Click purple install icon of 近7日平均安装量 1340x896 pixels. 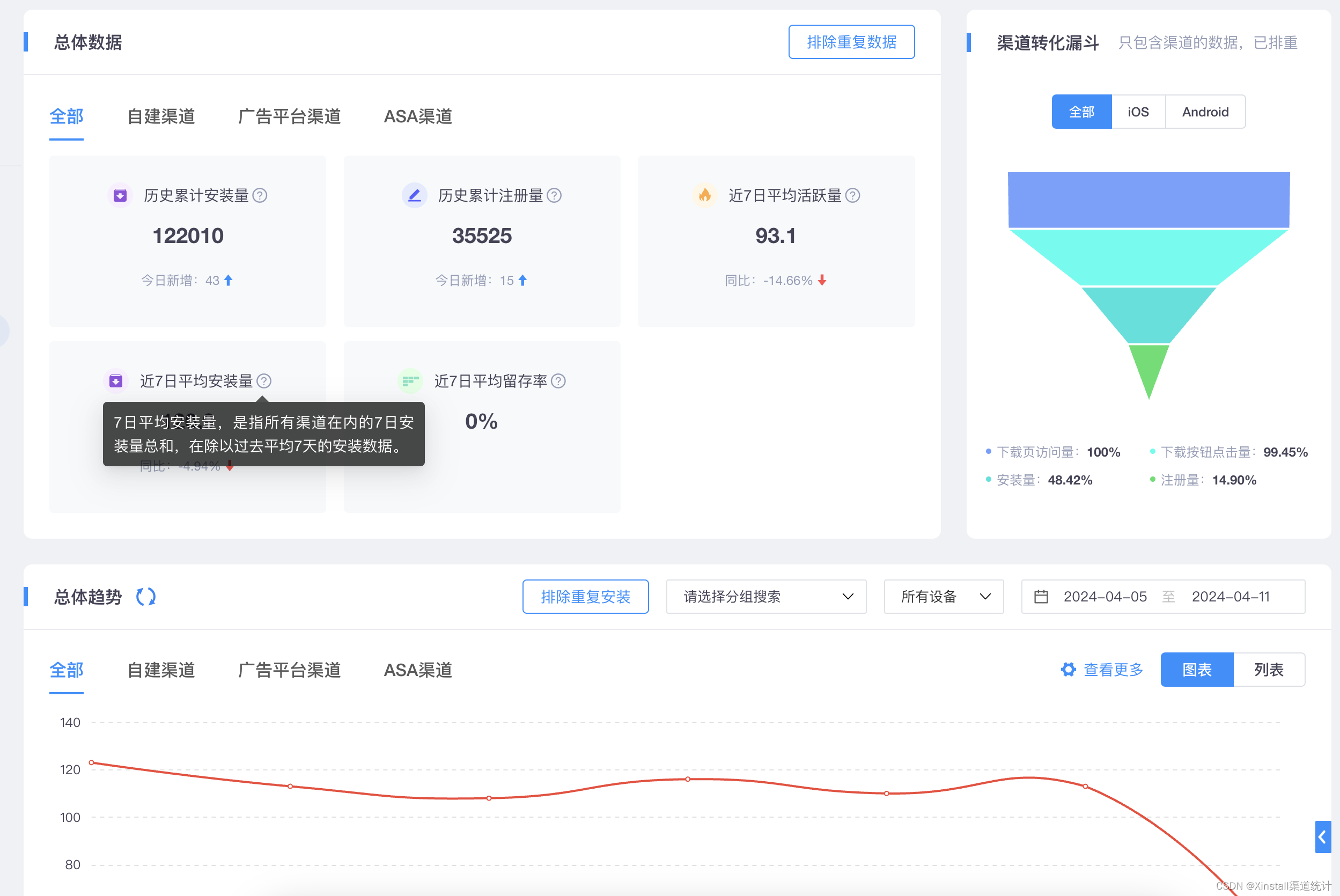pyautogui.click(x=116, y=380)
